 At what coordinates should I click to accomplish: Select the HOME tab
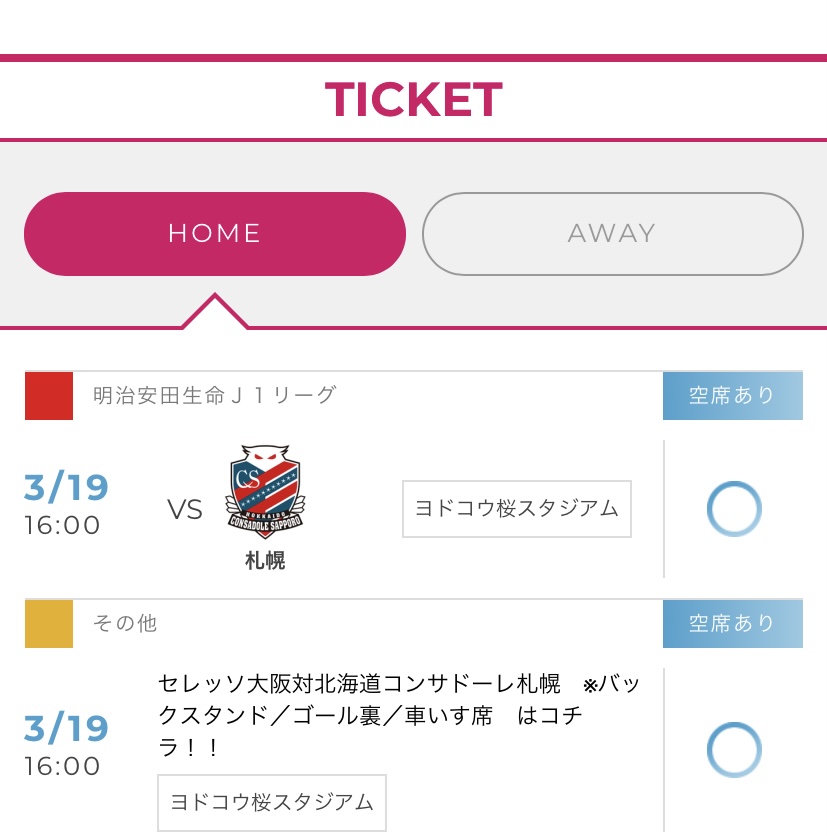click(x=214, y=234)
